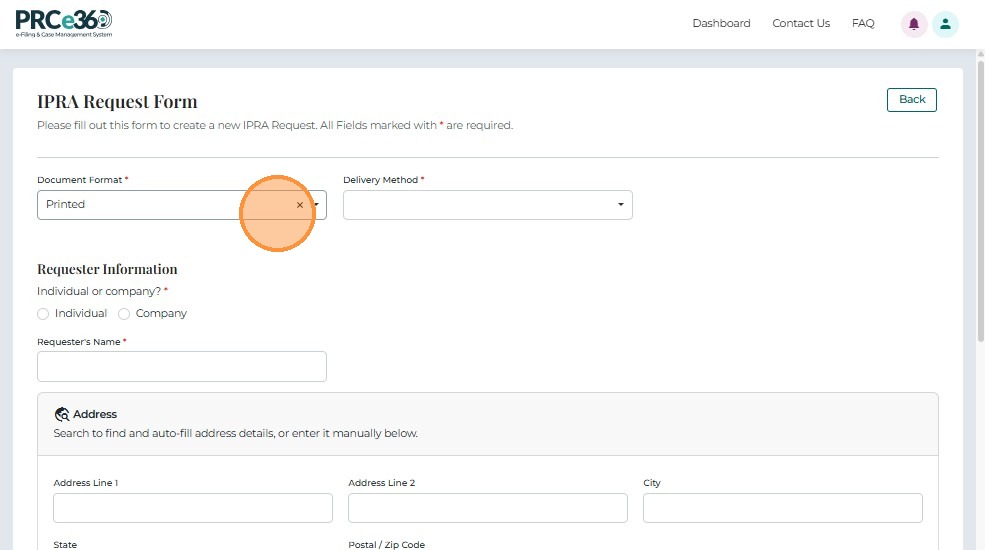Go to Dashboard in the top navigation
Image resolution: width=985 pixels, height=550 pixels.
(x=721, y=24)
